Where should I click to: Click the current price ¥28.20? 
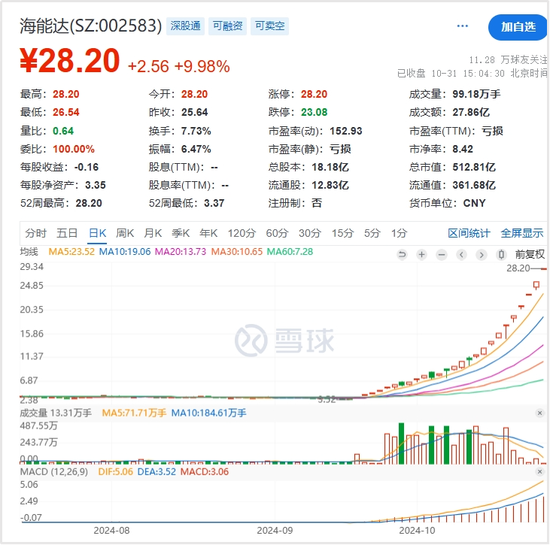pos(69,61)
